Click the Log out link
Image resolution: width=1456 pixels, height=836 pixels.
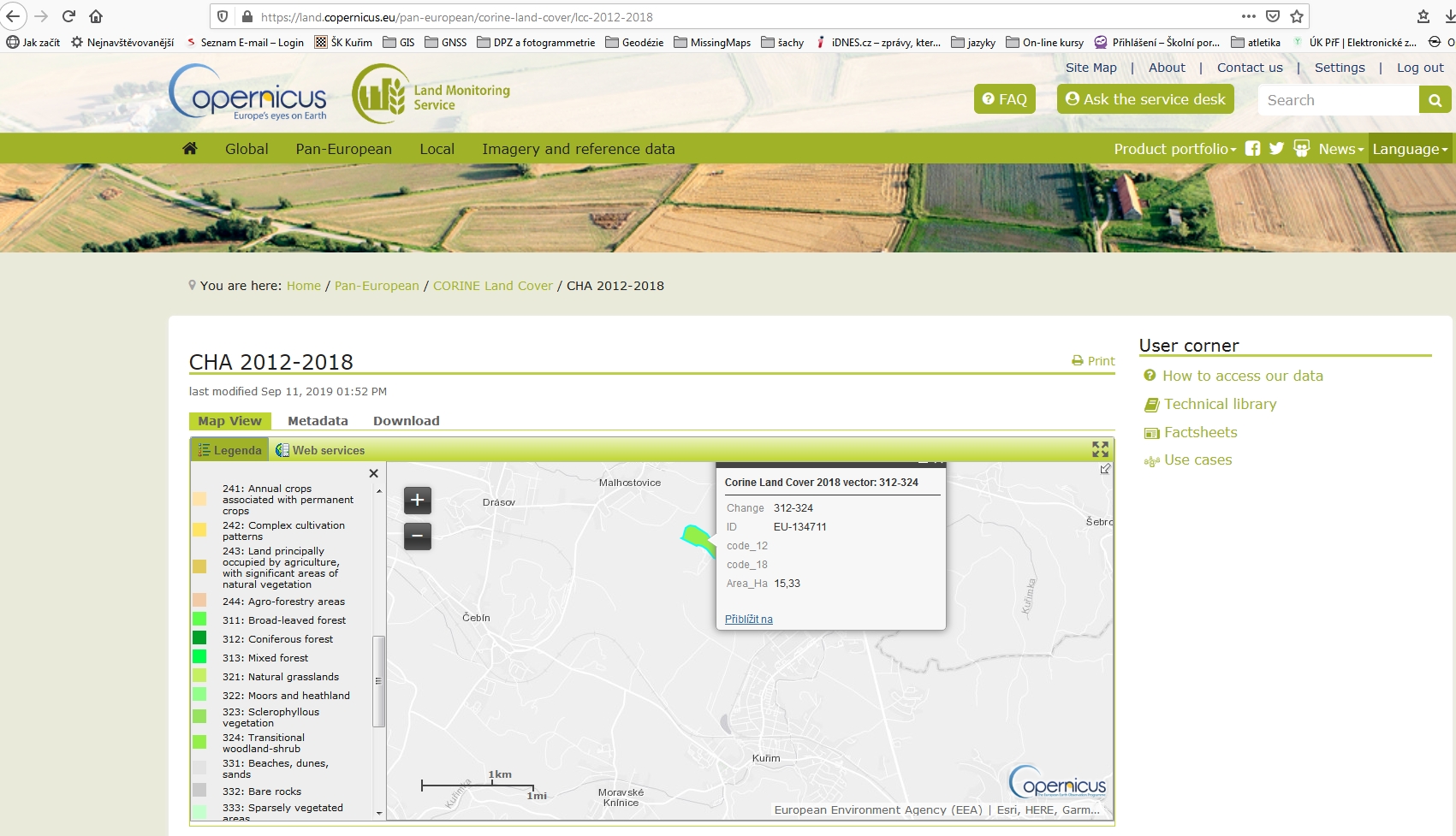pyautogui.click(x=1420, y=68)
